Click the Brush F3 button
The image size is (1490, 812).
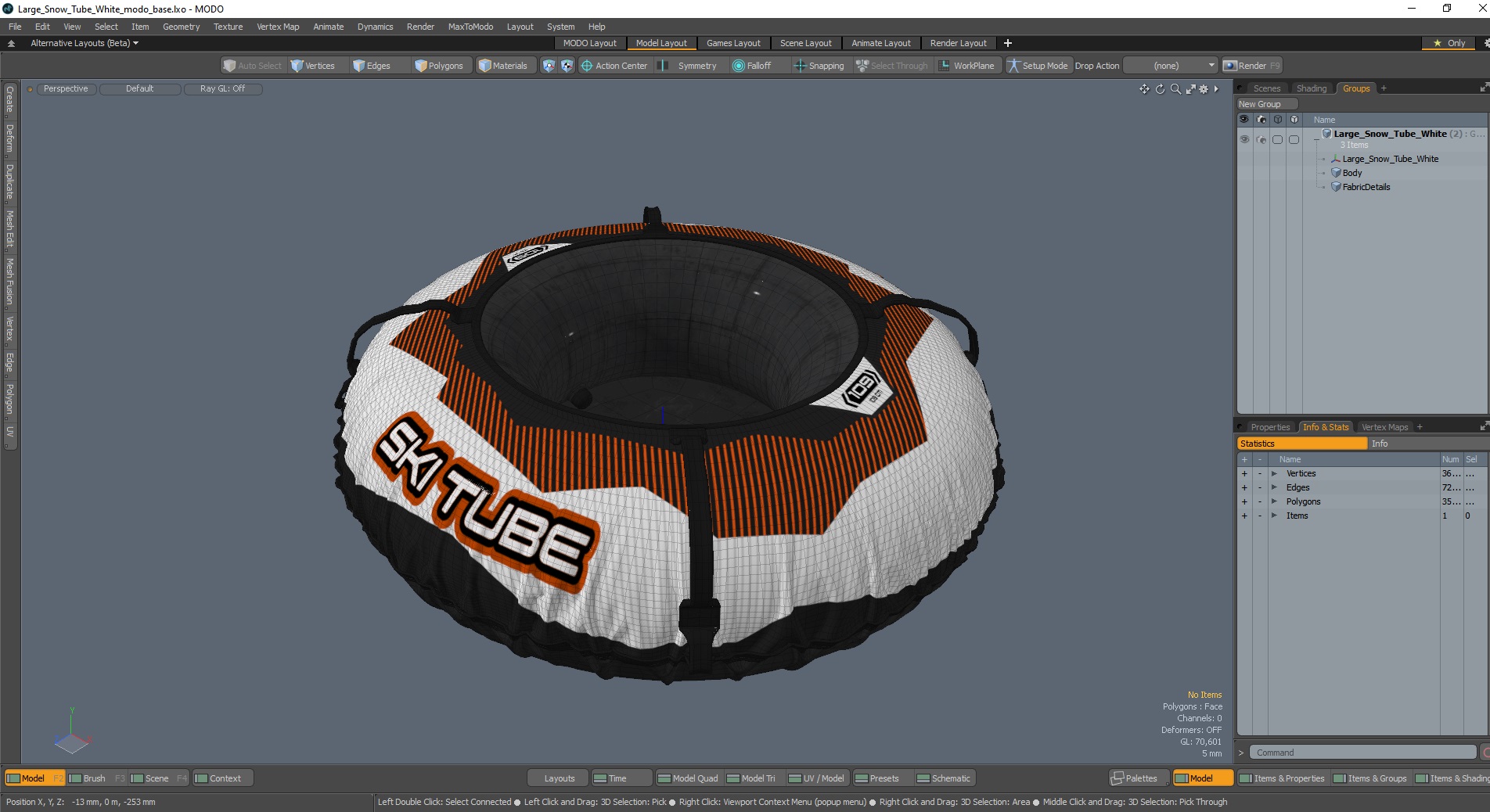click(96, 778)
